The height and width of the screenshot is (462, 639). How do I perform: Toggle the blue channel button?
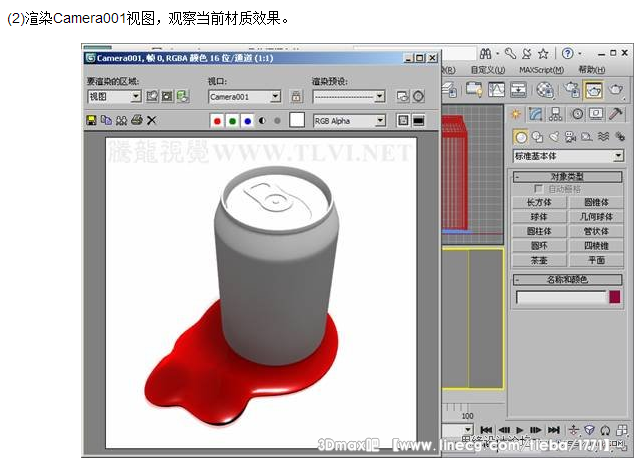tap(247, 121)
